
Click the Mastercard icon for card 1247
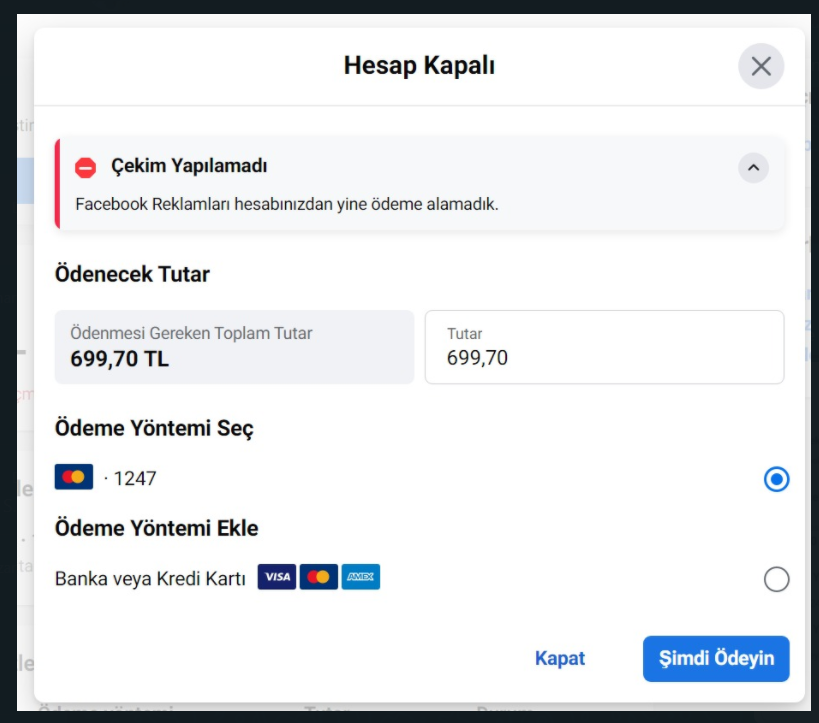point(74,477)
